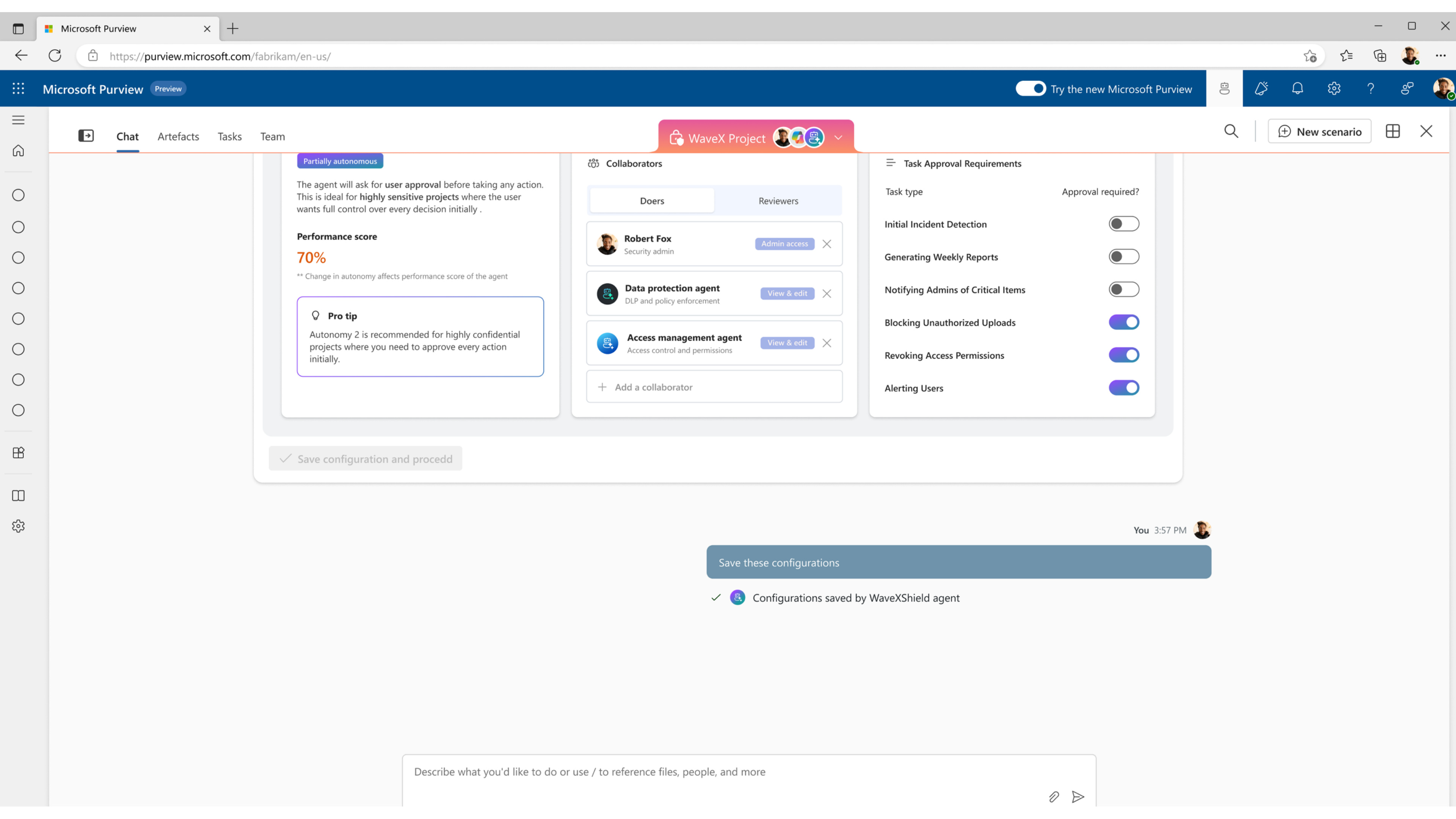Click the Save these configurations message bubble

959,562
